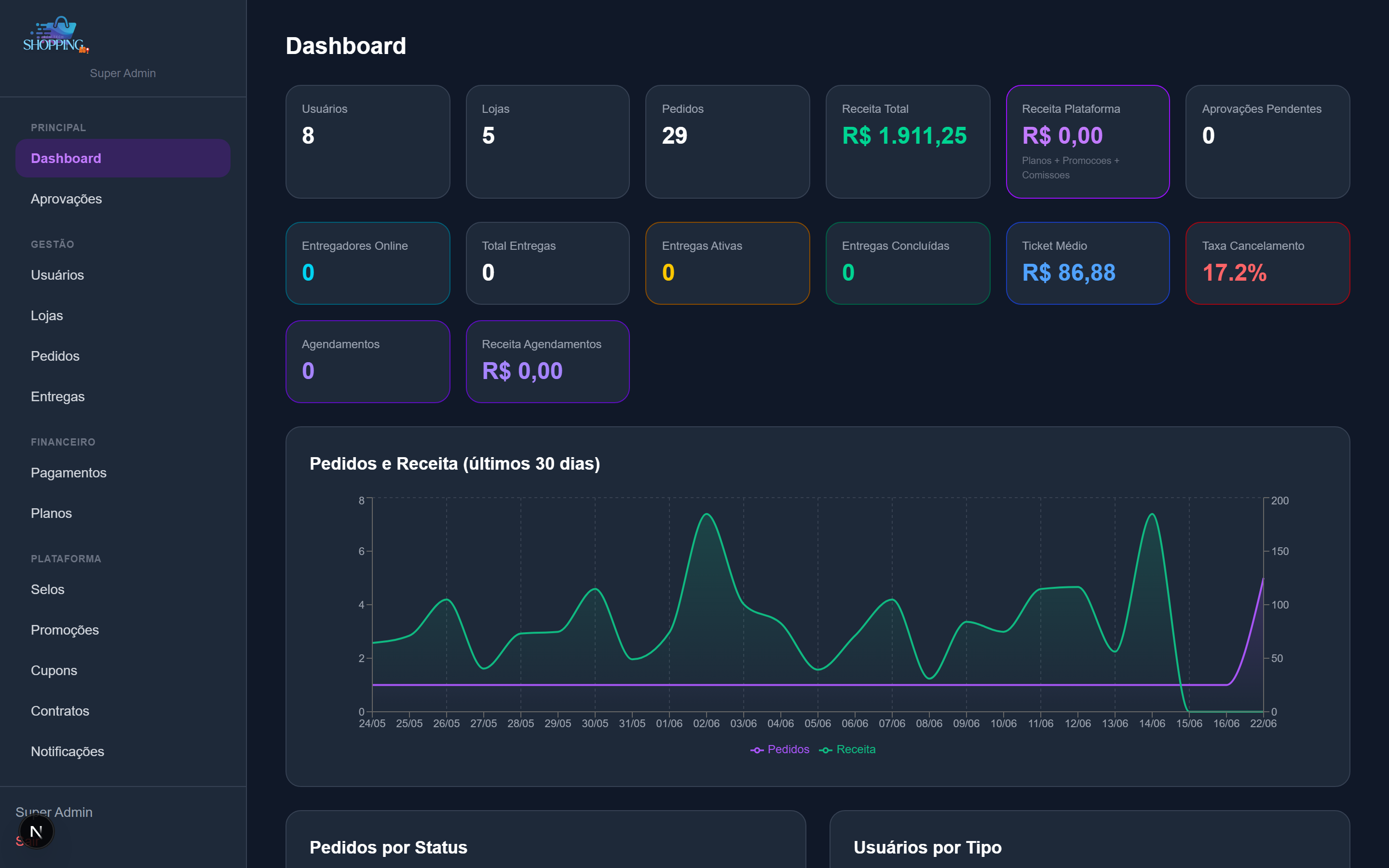
Task: Open Contratos in the sidebar
Action: point(123,711)
